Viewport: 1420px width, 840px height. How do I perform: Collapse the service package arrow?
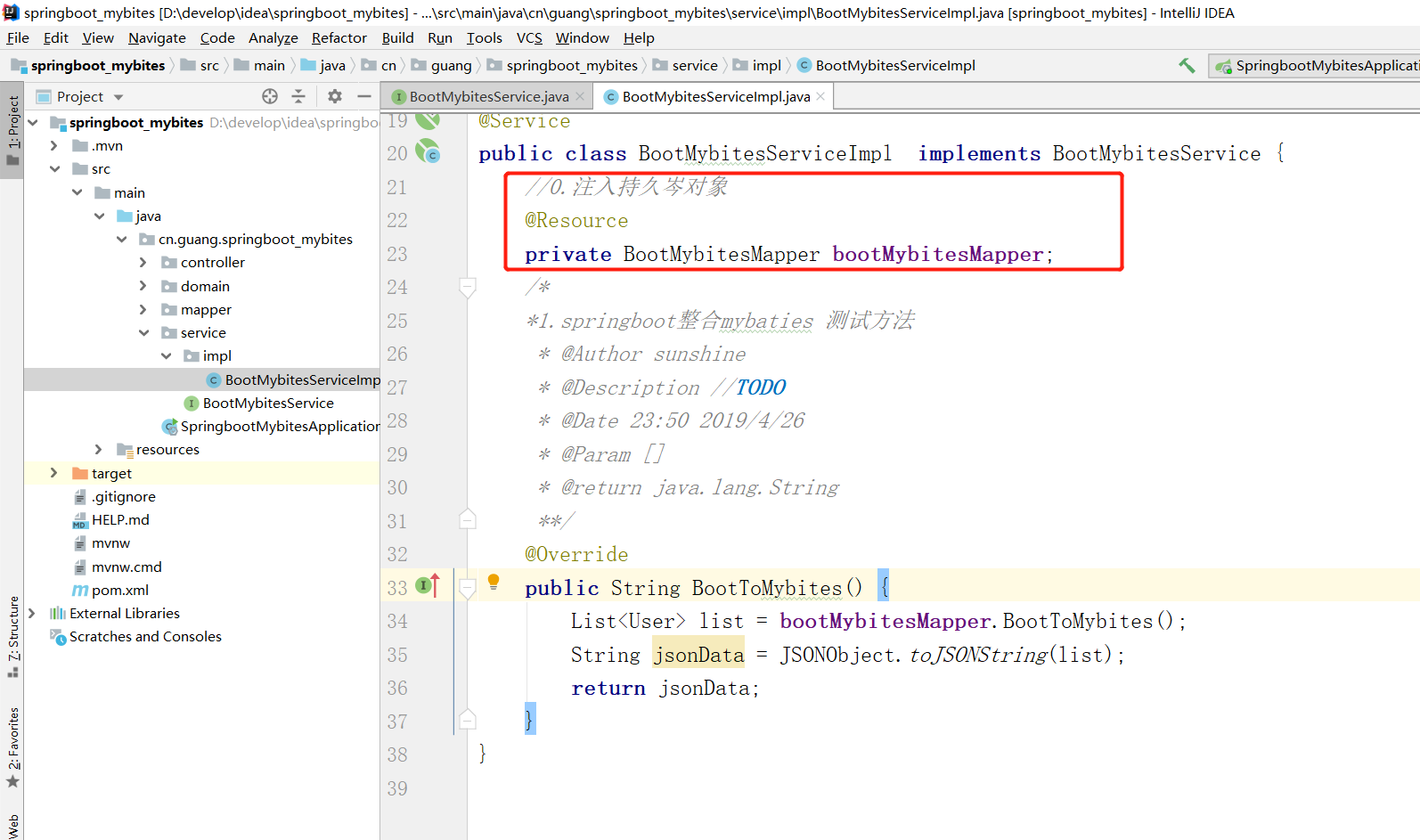pos(143,332)
